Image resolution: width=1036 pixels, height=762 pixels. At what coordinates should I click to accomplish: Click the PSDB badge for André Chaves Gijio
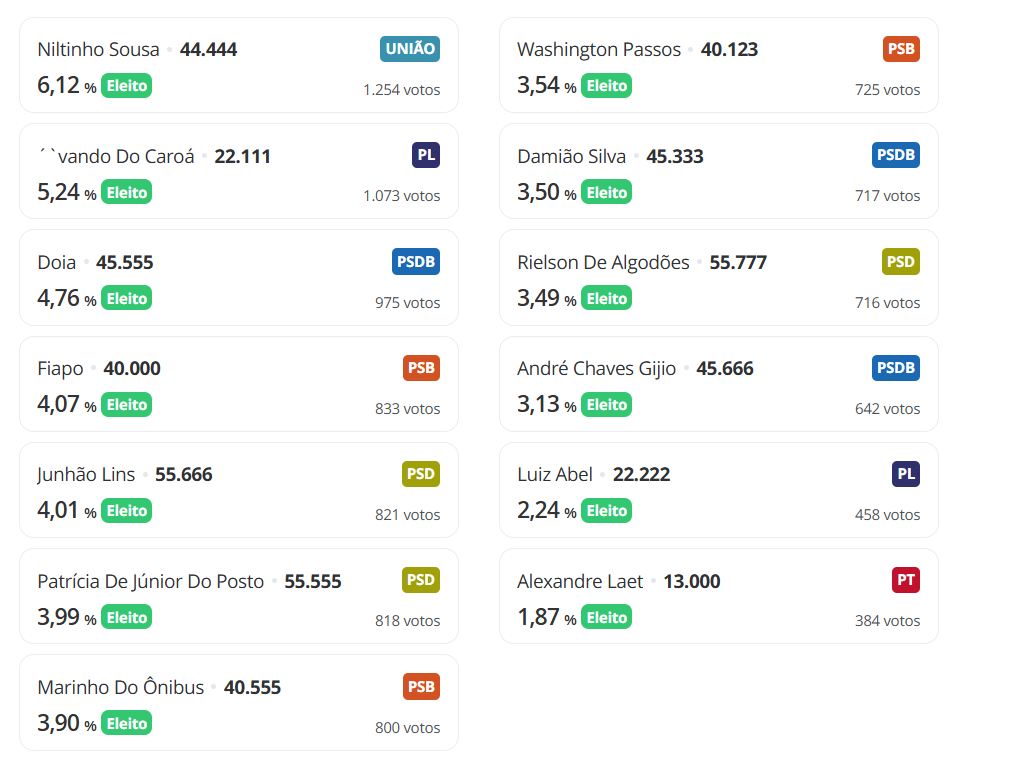tap(895, 368)
